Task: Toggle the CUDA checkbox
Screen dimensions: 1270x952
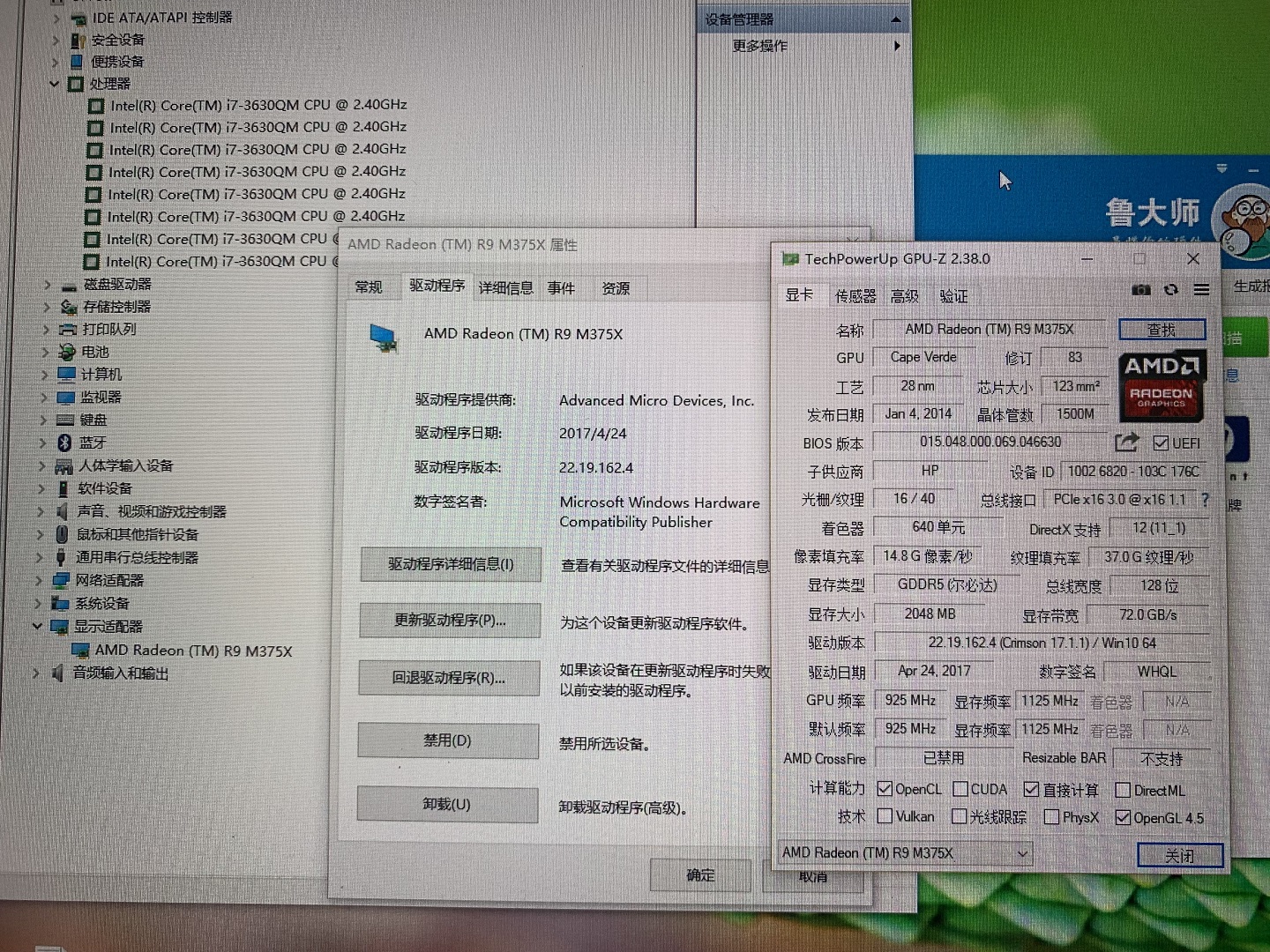Action: click(x=960, y=789)
